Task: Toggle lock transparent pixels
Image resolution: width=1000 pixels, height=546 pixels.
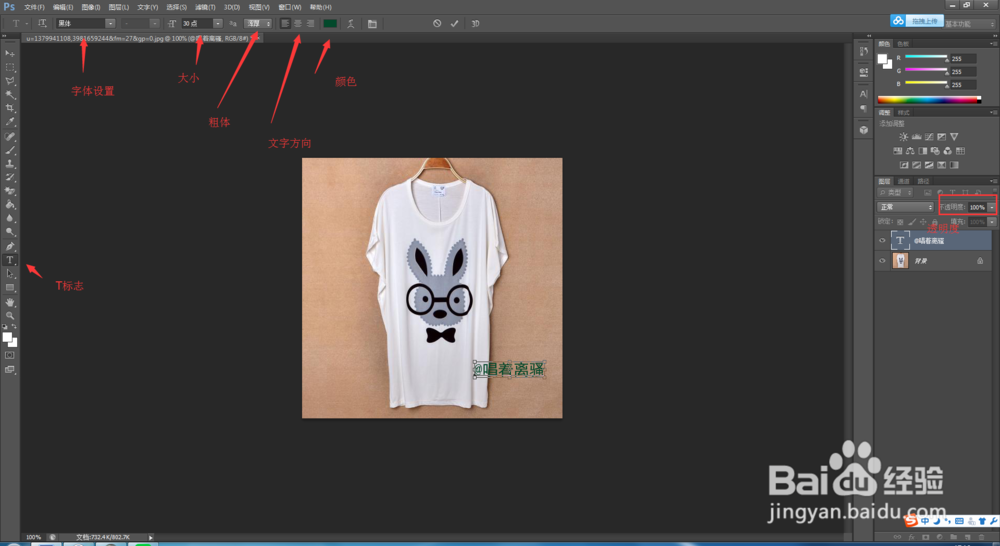Action: 900,222
